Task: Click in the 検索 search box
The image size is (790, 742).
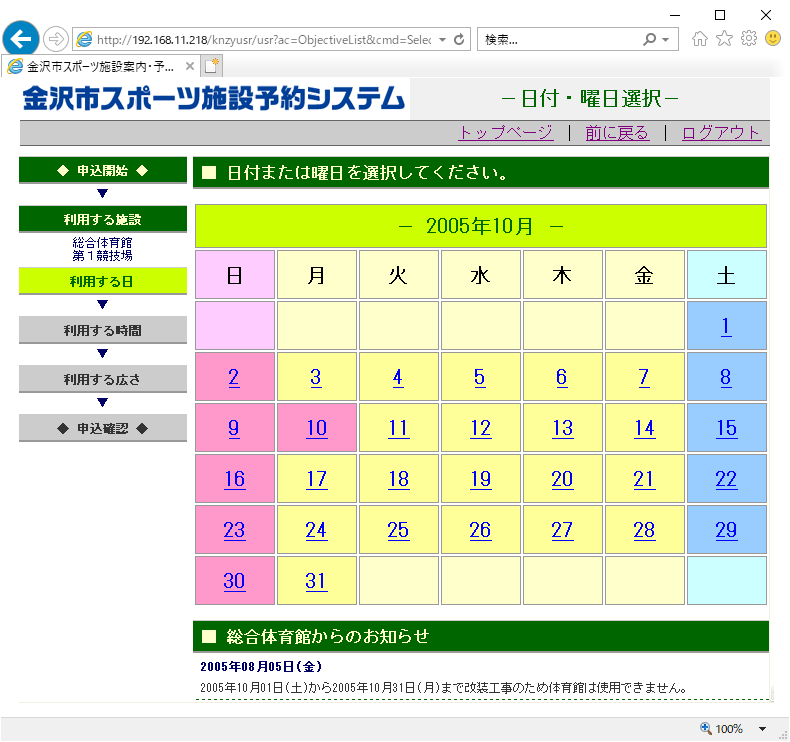Action: tap(560, 39)
